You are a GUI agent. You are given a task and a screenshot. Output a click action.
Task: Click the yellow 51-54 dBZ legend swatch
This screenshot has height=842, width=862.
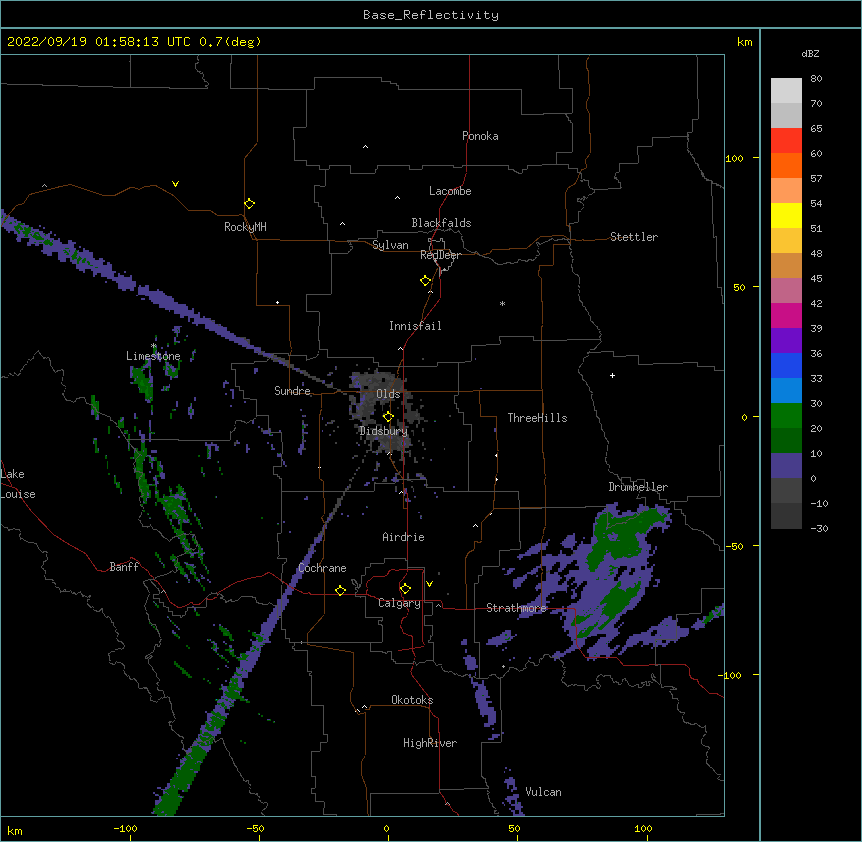pos(786,215)
